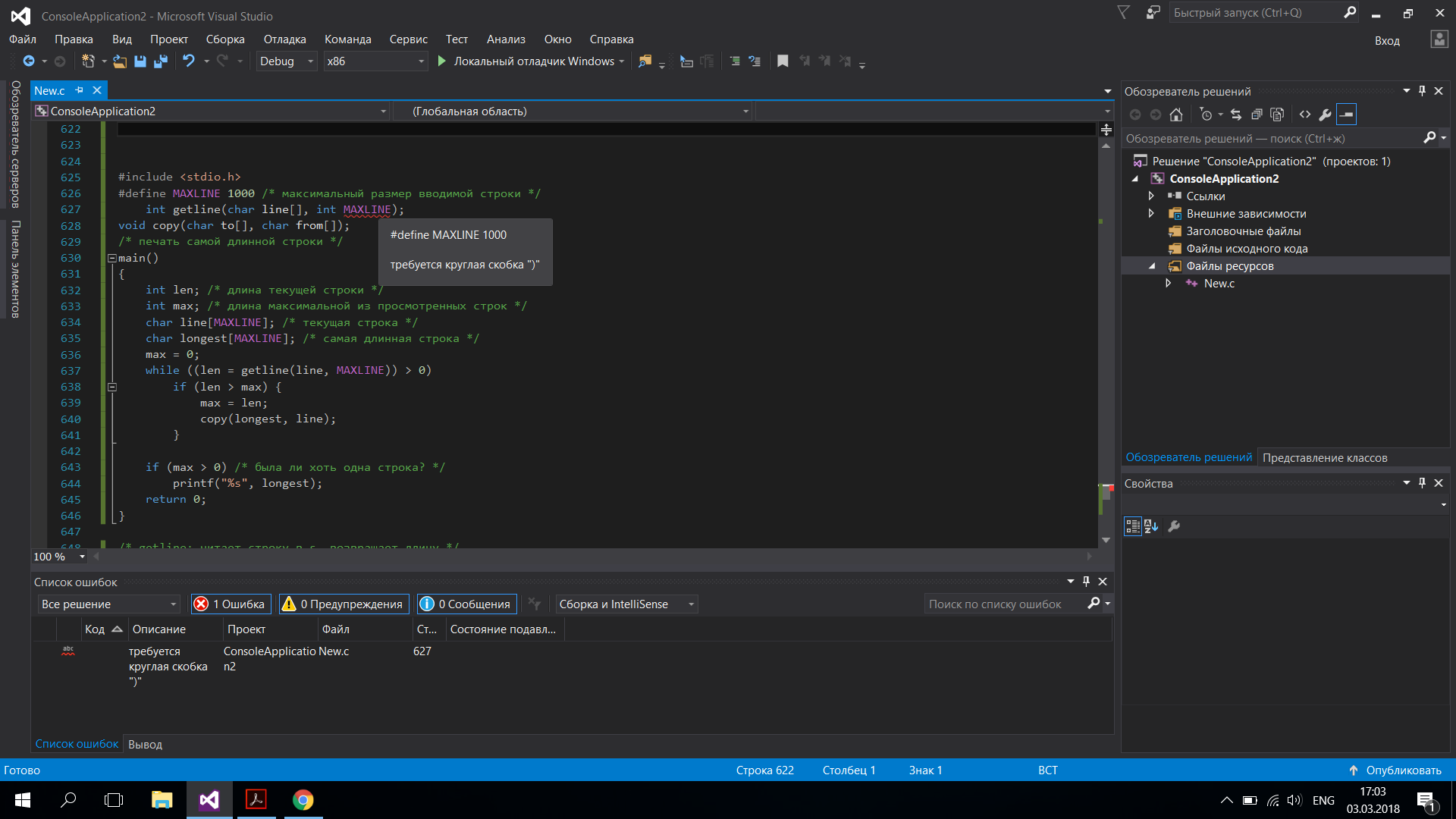Open Properties wrench icon in Solution Explorer
The image size is (1456, 819).
(1325, 115)
